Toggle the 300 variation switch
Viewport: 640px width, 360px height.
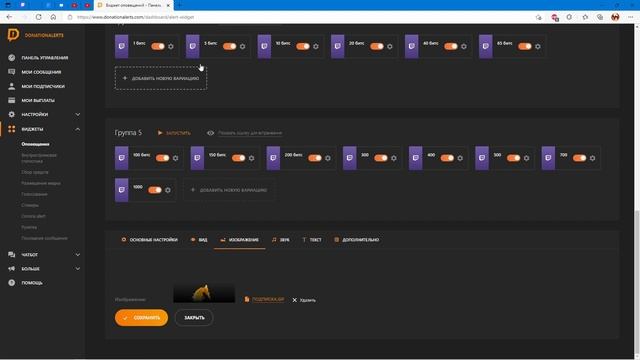pyautogui.click(x=380, y=158)
